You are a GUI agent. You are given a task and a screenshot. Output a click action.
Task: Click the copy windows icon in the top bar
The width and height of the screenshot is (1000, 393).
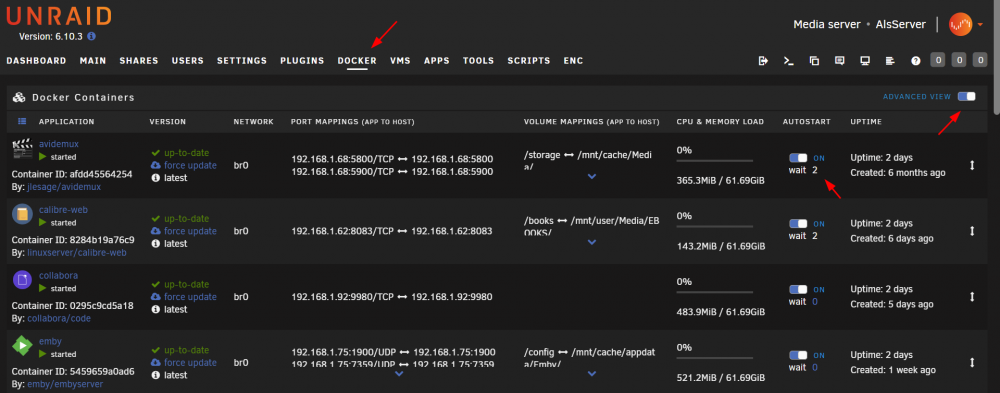814,61
